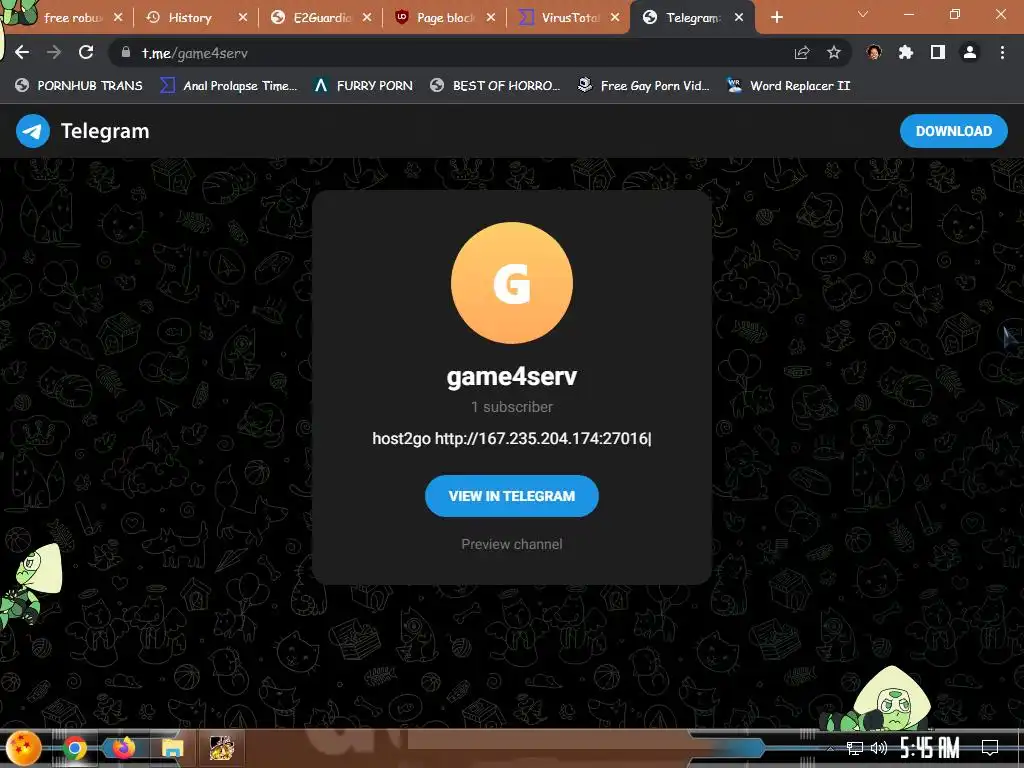View site info via lock icon
This screenshot has width=1024, height=768.
126,52
